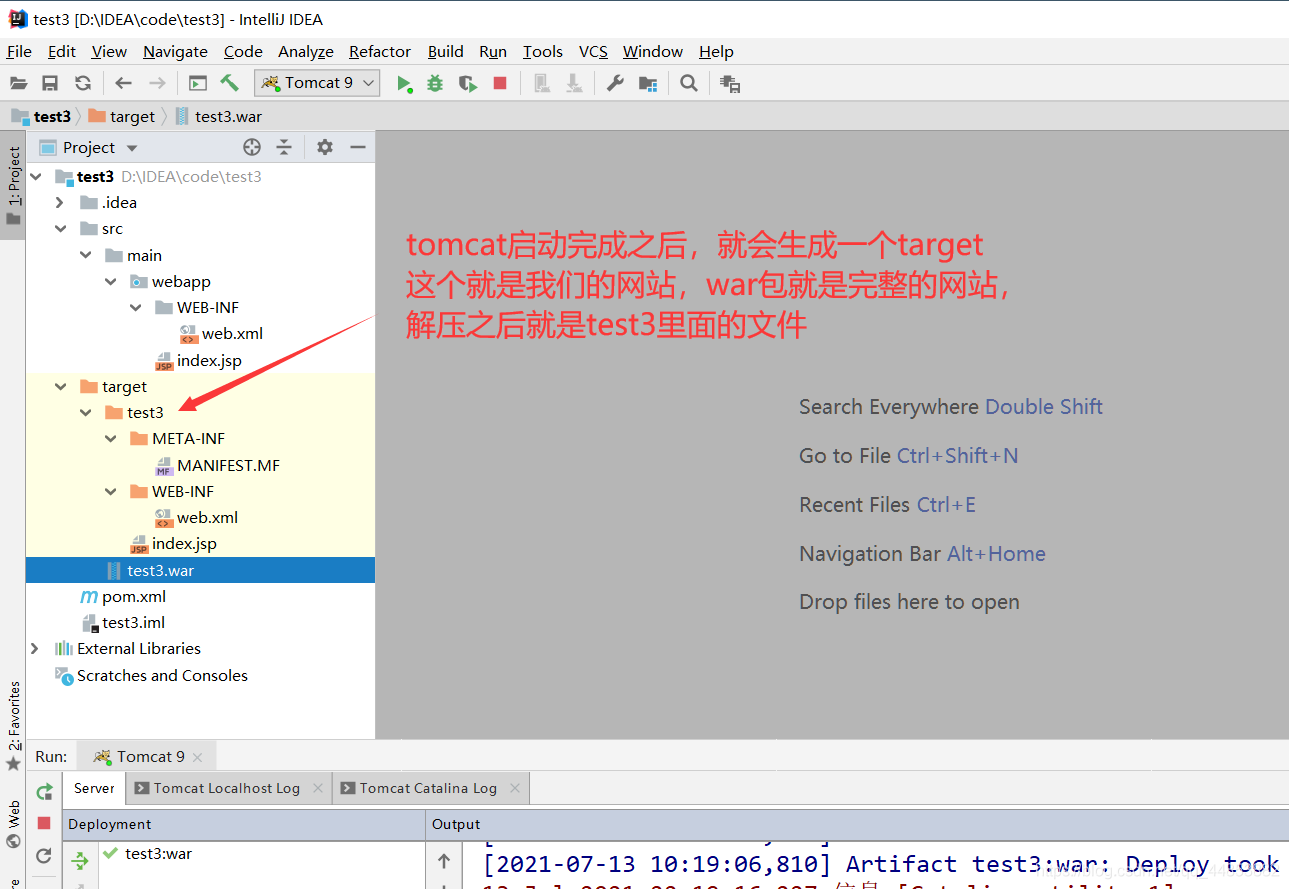
Task: Click the update application icon in Run panel
Action: click(x=44, y=856)
